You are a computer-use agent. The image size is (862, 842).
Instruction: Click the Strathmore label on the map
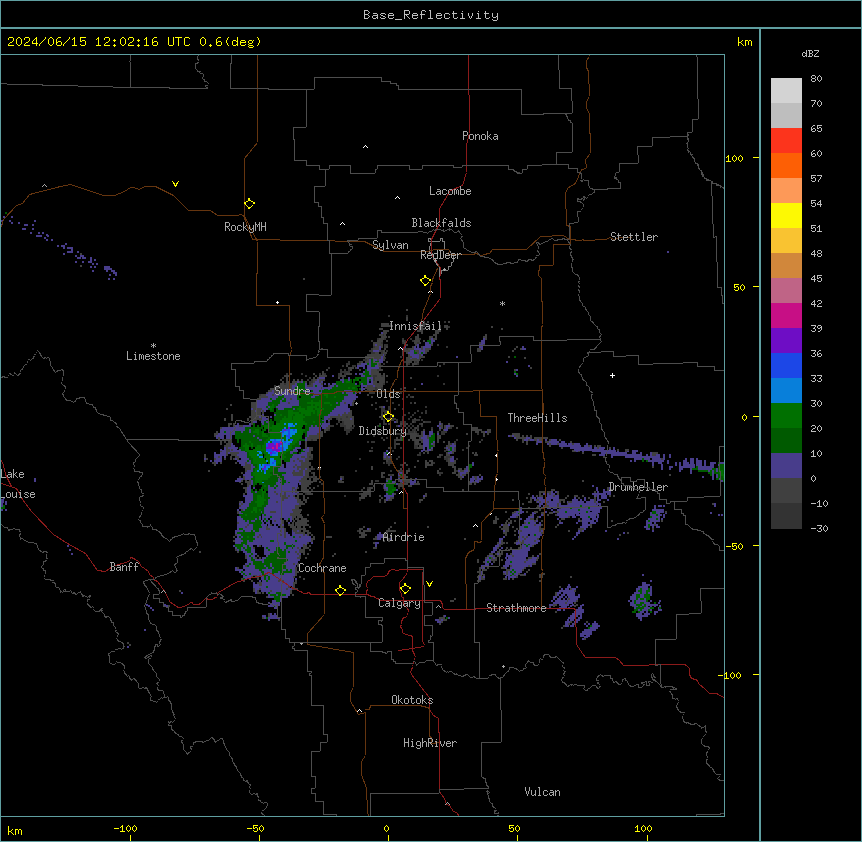(x=516, y=608)
